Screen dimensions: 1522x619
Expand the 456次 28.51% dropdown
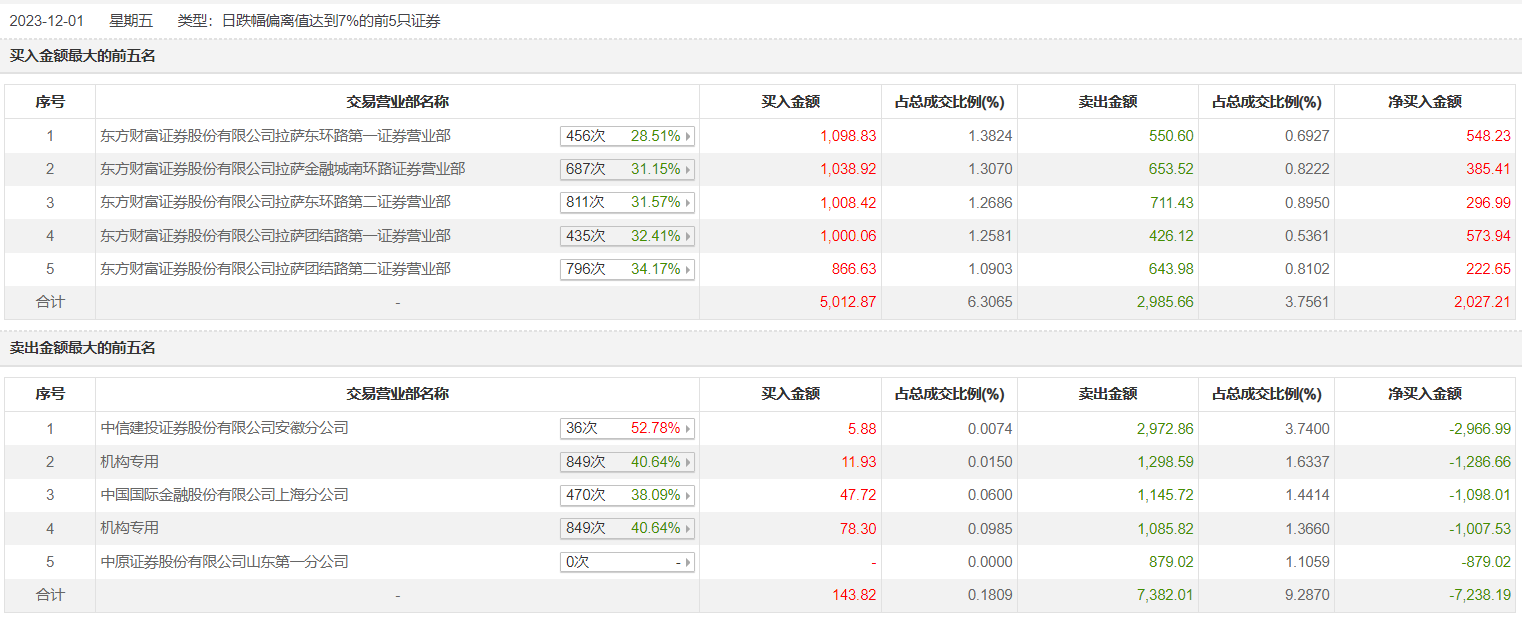click(x=627, y=136)
